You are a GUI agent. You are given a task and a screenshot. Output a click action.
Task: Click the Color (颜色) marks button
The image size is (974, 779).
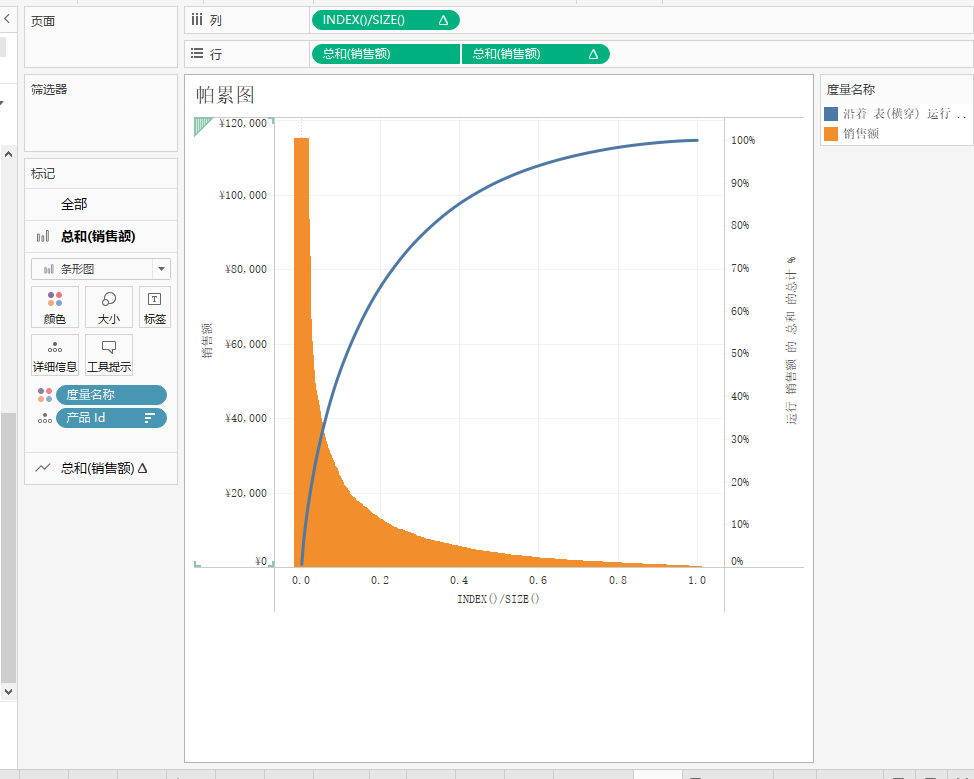tap(55, 307)
